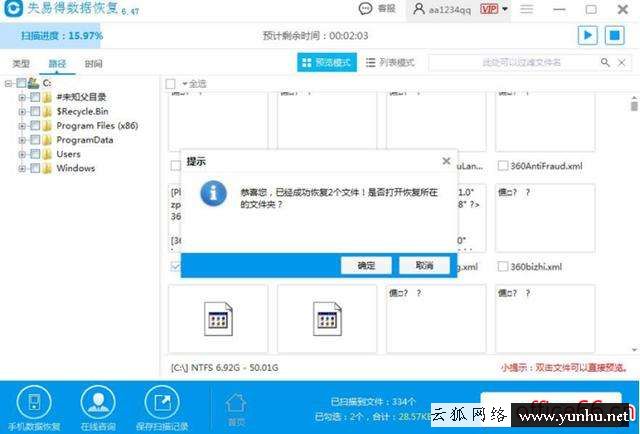Switch to the 类型 tab
The image size is (640, 434).
tap(21, 64)
